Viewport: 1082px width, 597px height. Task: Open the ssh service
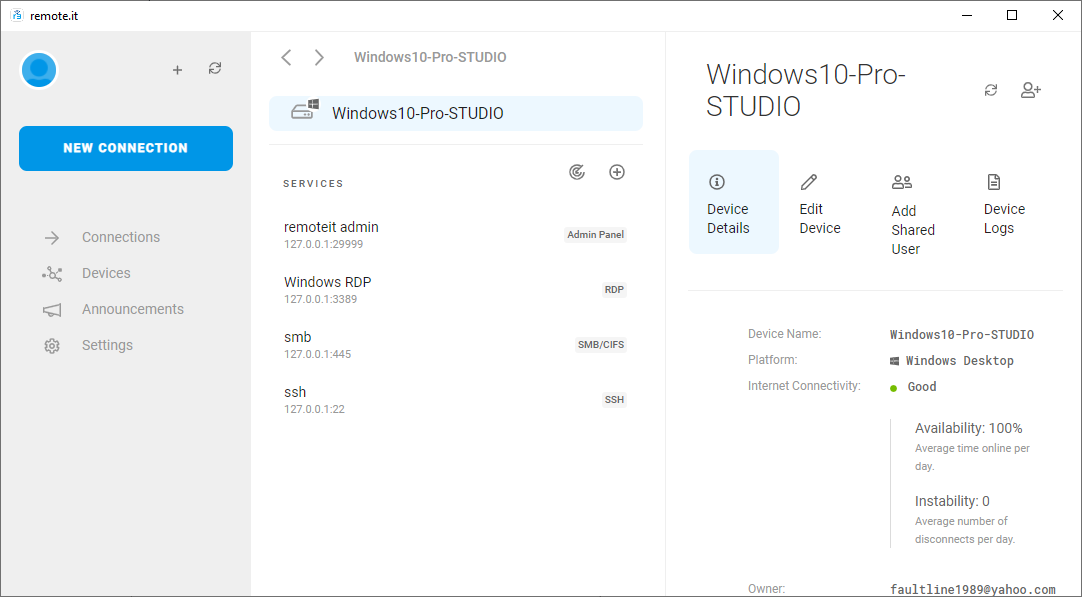pyautogui.click(x=455, y=400)
